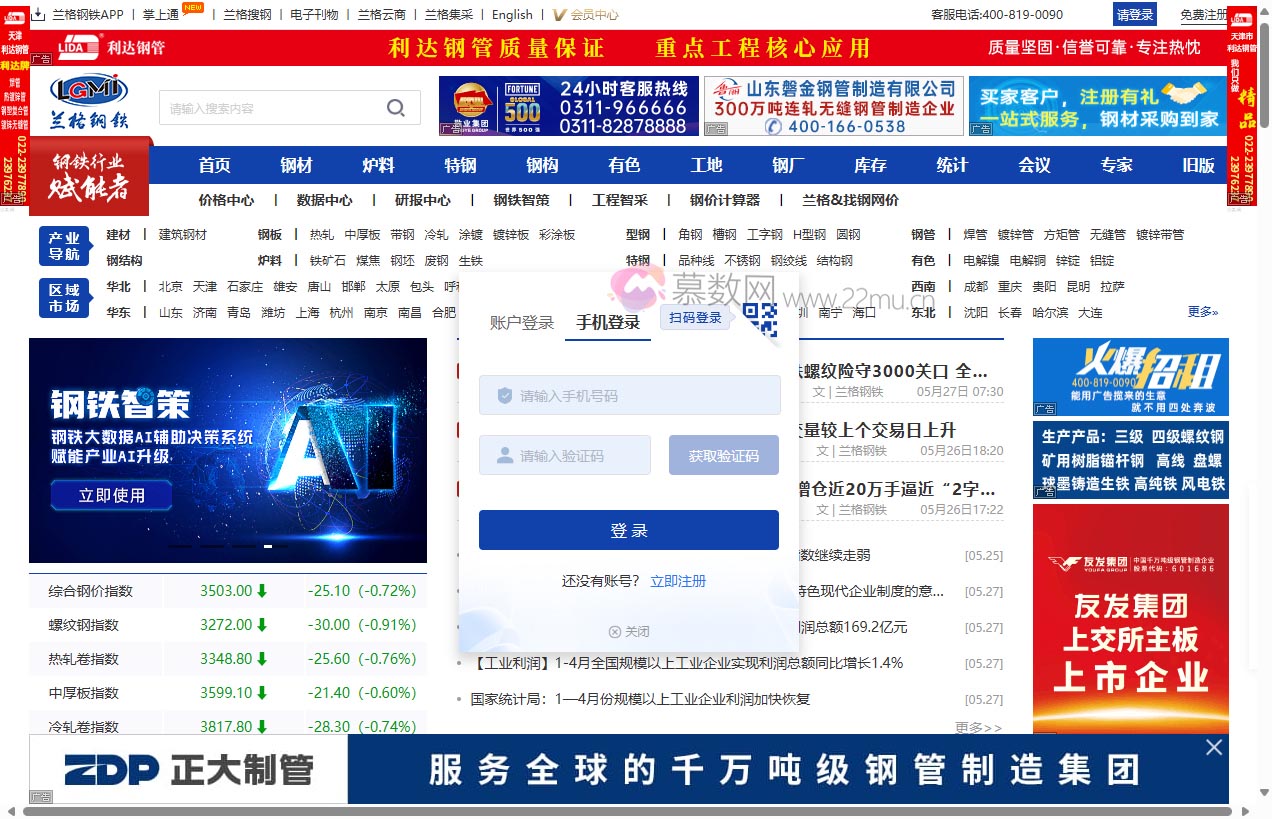Image resolution: width=1272 pixels, height=819 pixels.
Task: Select the 华东 region filter
Action: pyautogui.click(x=119, y=312)
